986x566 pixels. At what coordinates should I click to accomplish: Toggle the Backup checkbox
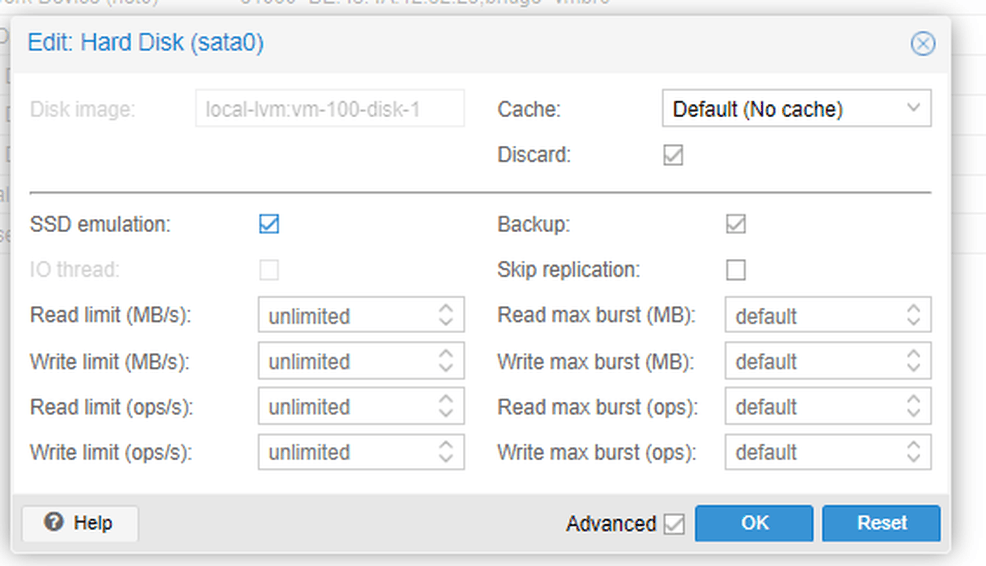coord(736,224)
